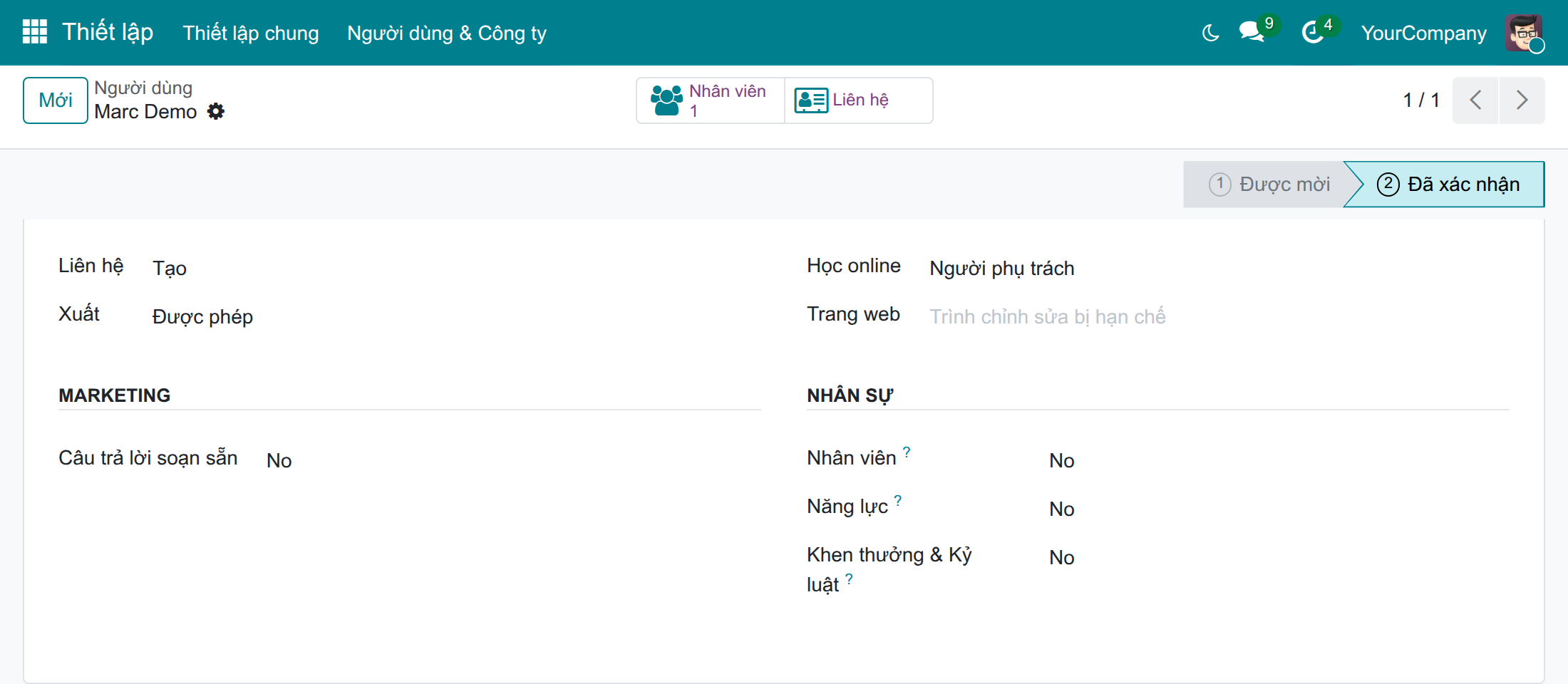
Task: Click Người dùng breadcrumb link
Action: (143, 88)
